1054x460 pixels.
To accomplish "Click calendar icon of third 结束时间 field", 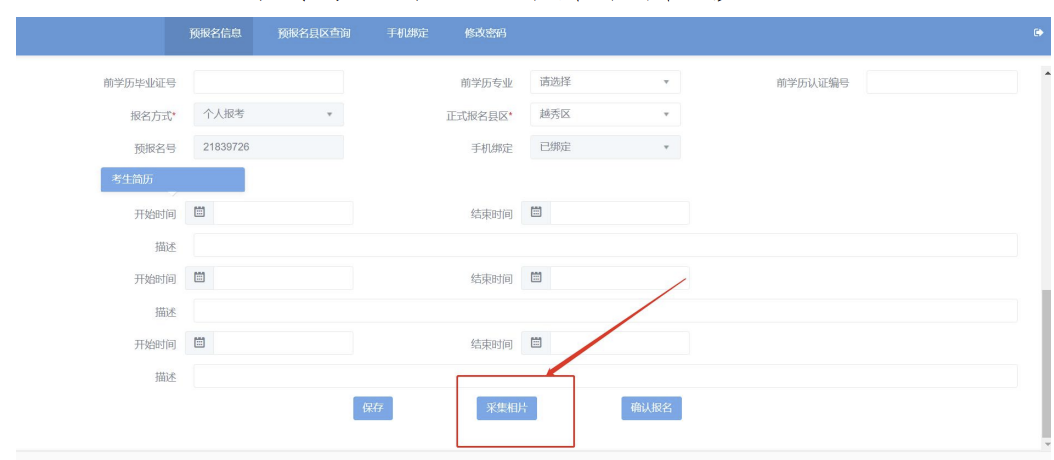I will pyautogui.click(x=536, y=343).
